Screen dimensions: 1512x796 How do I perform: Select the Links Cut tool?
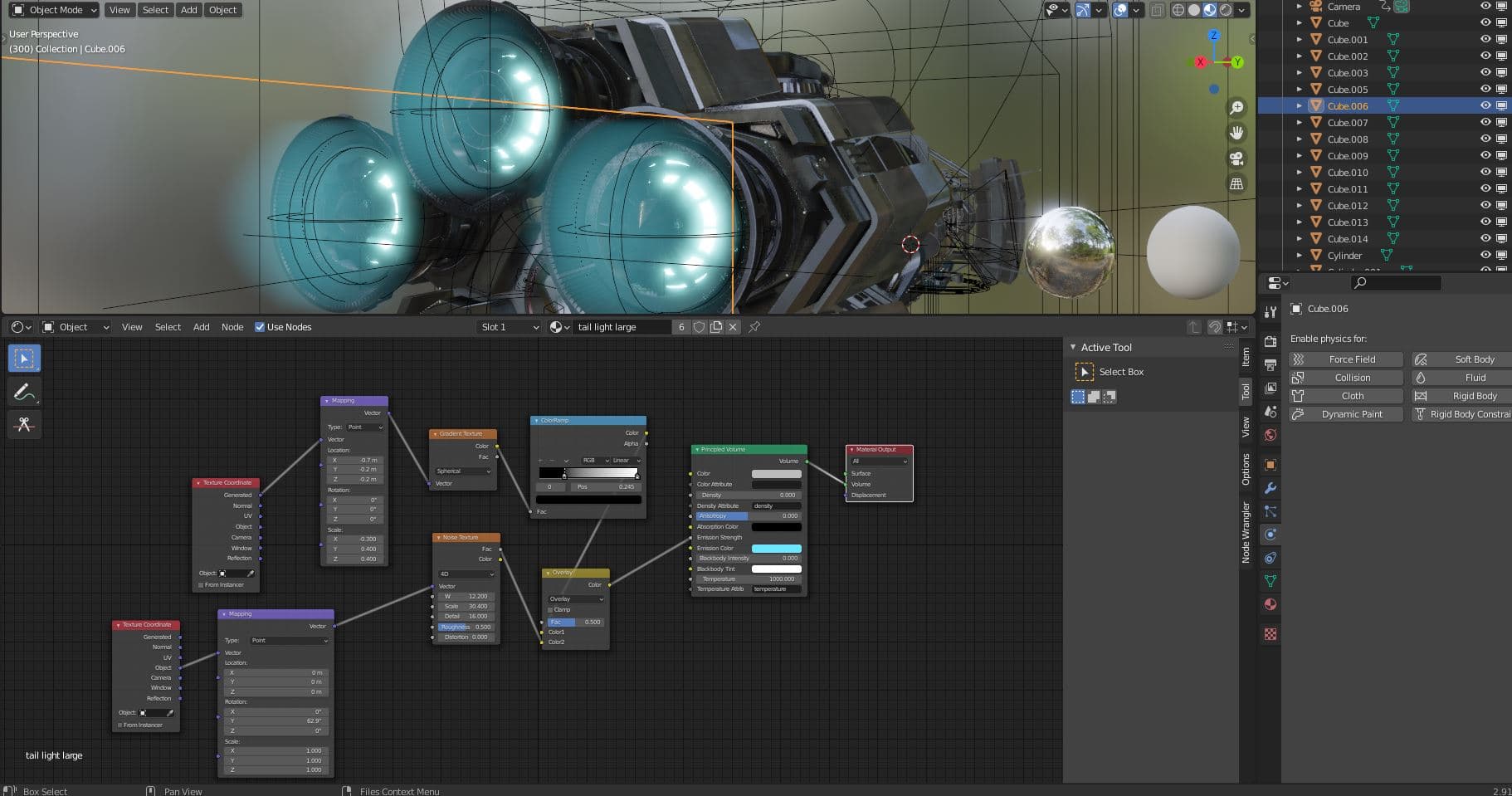pyautogui.click(x=24, y=424)
